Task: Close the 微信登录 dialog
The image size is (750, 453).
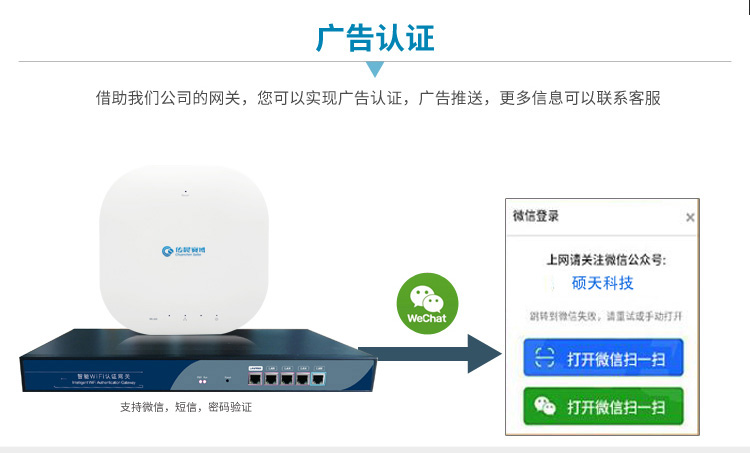Action: (690, 218)
